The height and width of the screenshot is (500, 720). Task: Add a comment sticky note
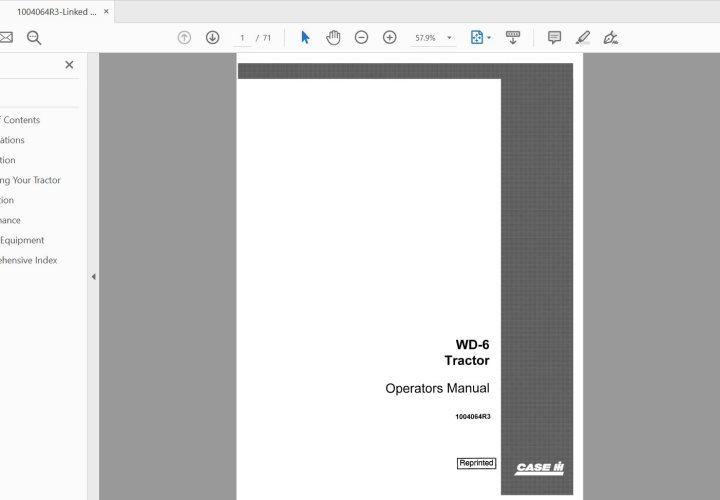[x=554, y=37]
